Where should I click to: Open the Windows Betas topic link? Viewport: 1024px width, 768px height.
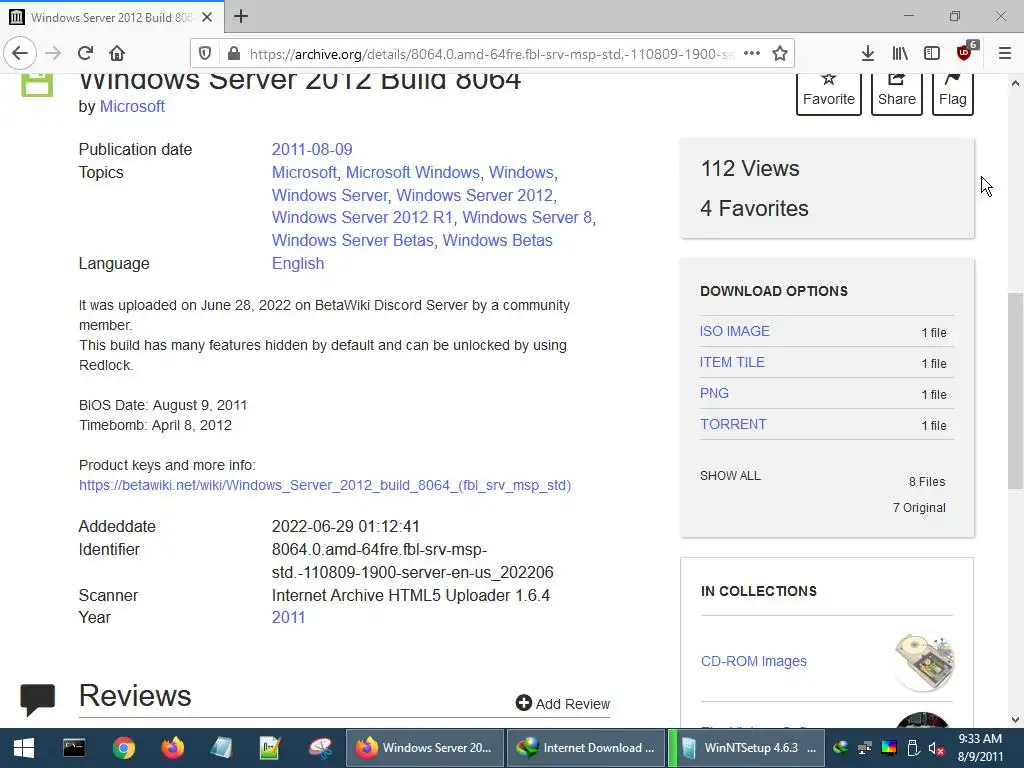point(498,240)
